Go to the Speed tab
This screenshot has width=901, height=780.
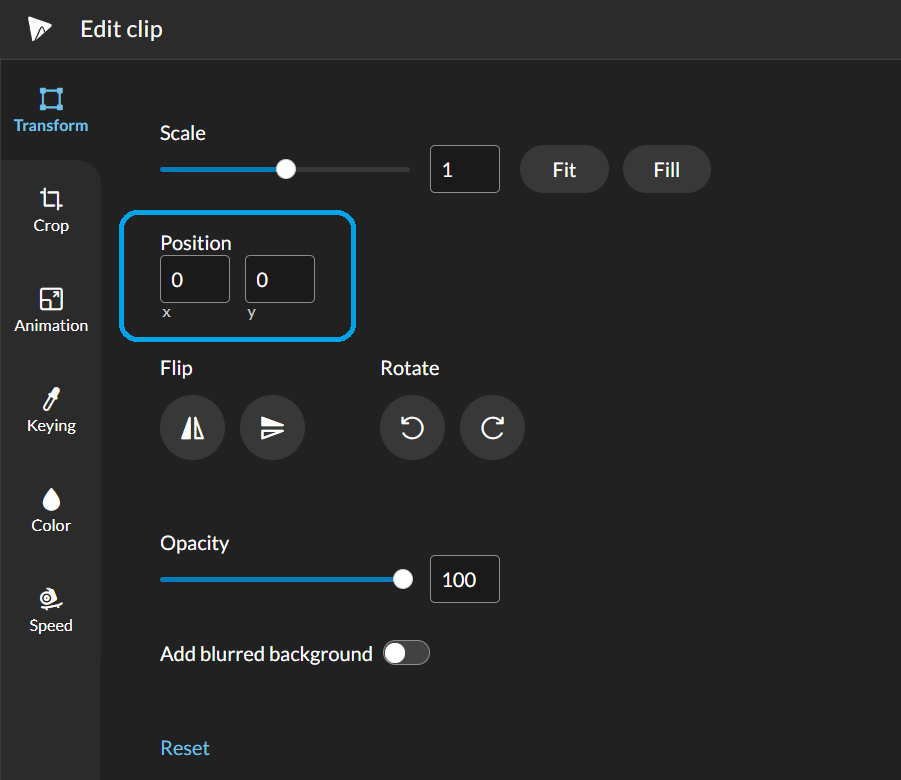[x=51, y=610]
